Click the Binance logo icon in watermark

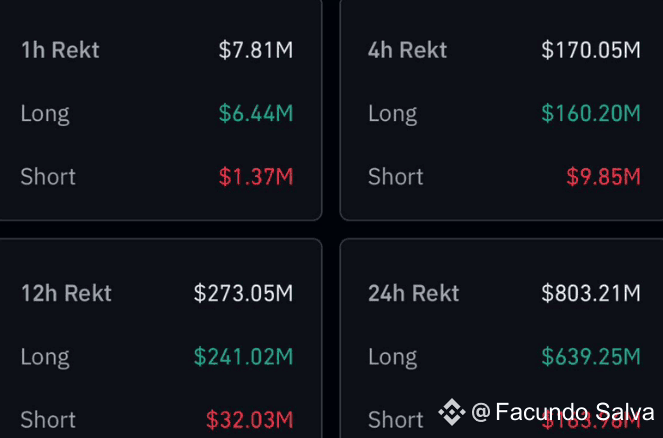452,412
